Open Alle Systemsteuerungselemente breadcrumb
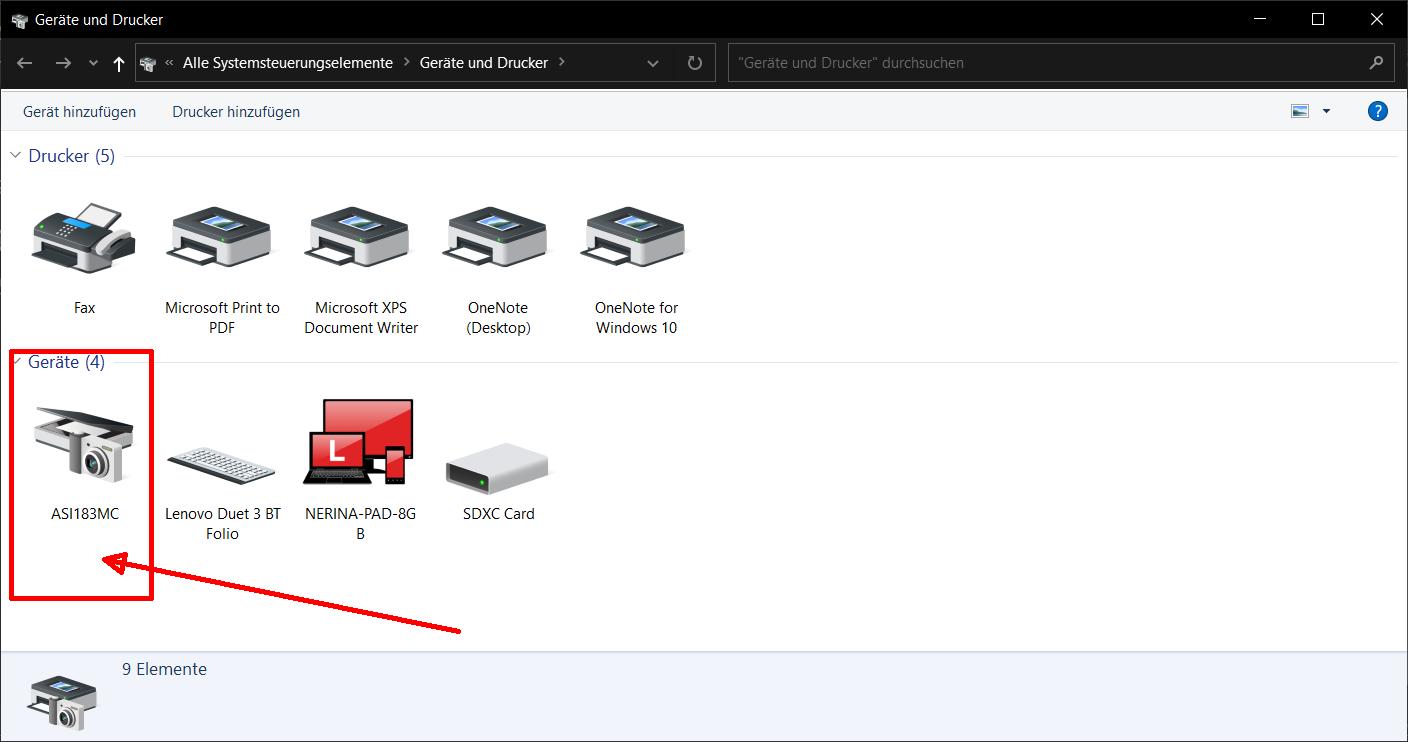Image resolution: width=1408 pixels, height=742 pixels. tap(288, 62)
